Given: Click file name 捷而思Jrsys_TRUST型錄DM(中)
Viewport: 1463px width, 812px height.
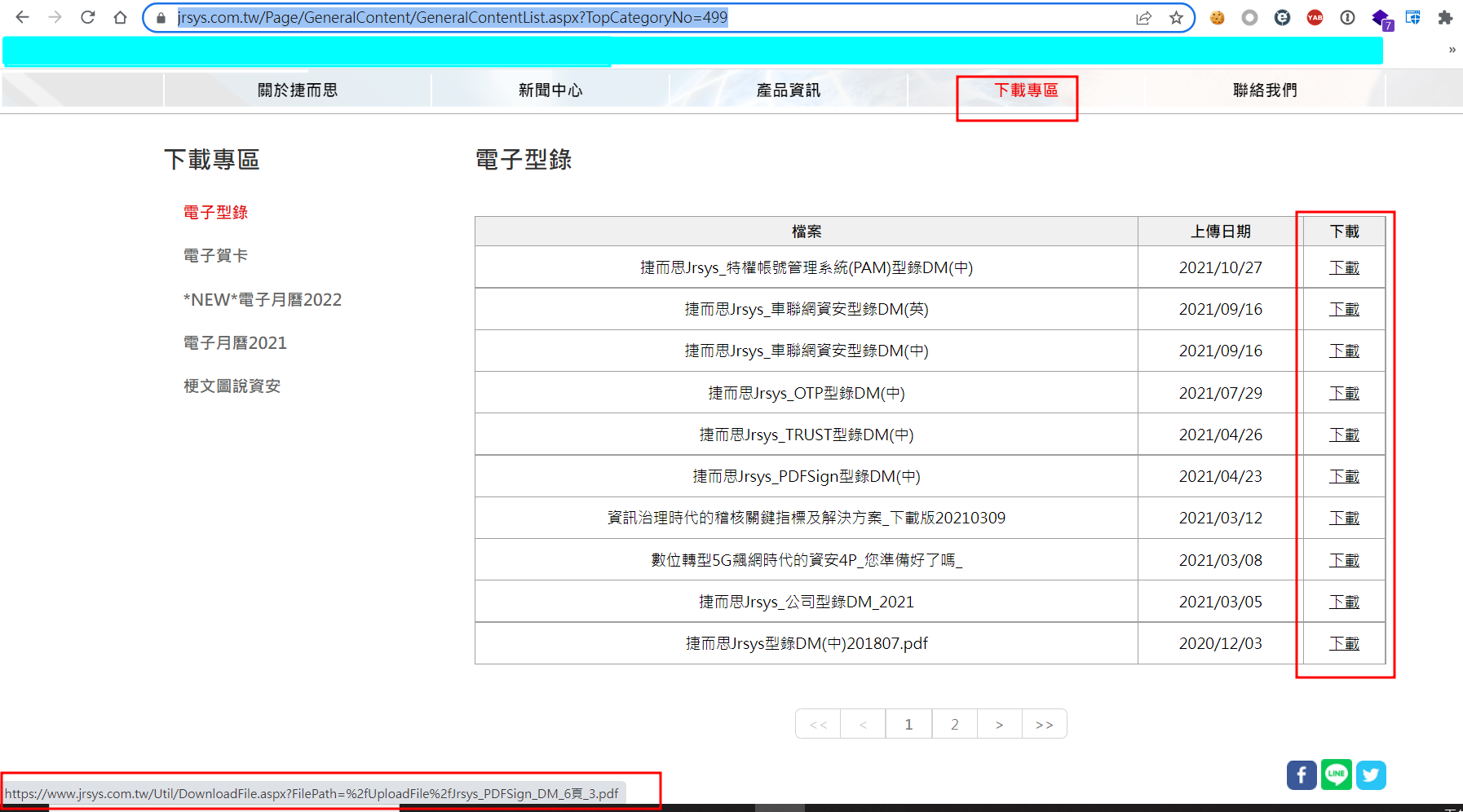Looking at the screenshot, I should pyautogui.click(x=807, y=435).
